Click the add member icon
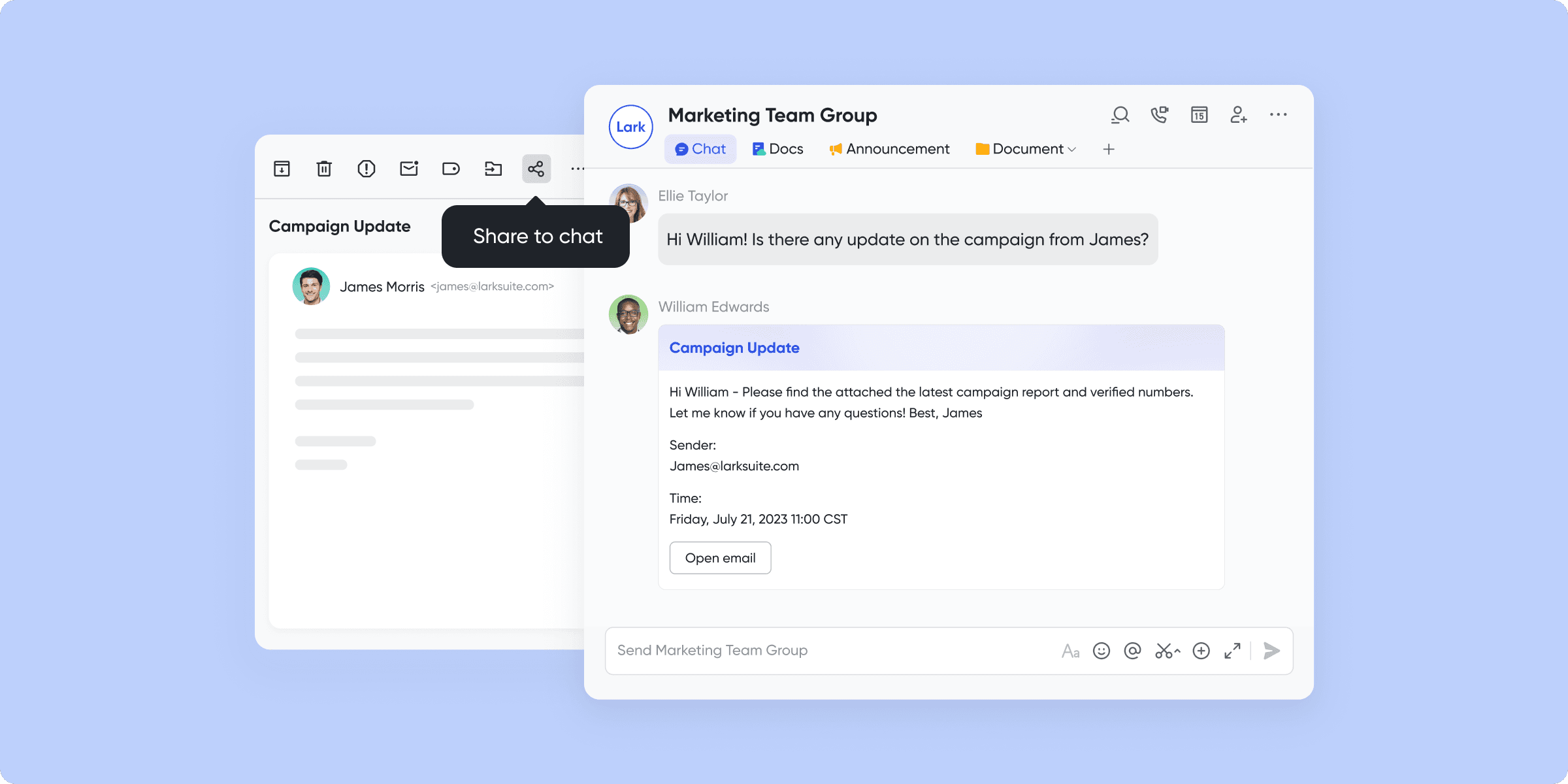The width and height of the screenshot is (1568, 784). click(1239, 115)
